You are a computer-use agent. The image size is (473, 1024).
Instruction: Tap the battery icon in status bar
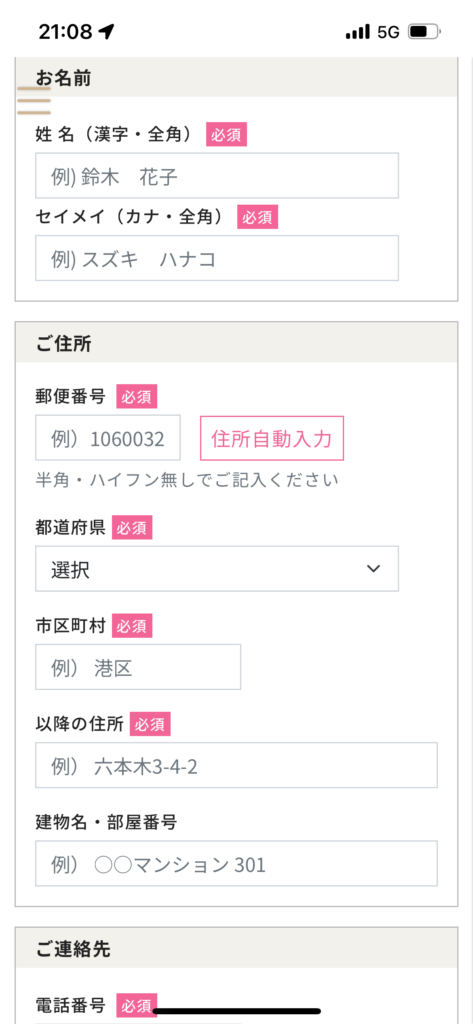click(425, 31)
